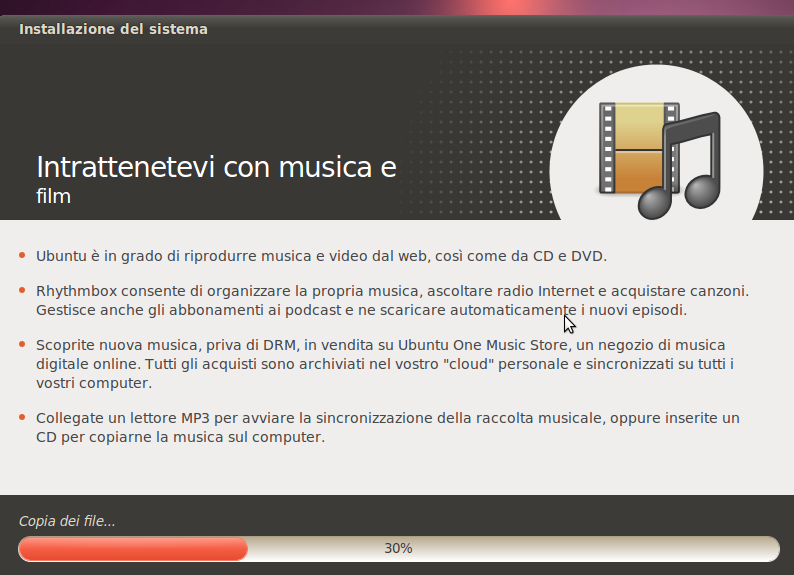Click the "film" word under the heading
The height and width of the screenshot is (575, 794).
[53, 196]
